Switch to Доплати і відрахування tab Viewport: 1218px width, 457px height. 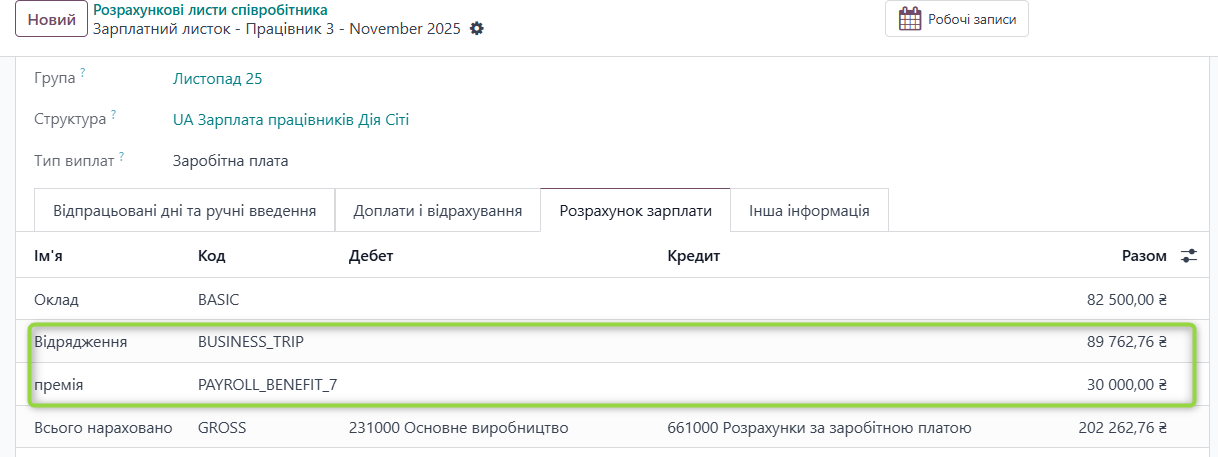click(x=437, y=211)
